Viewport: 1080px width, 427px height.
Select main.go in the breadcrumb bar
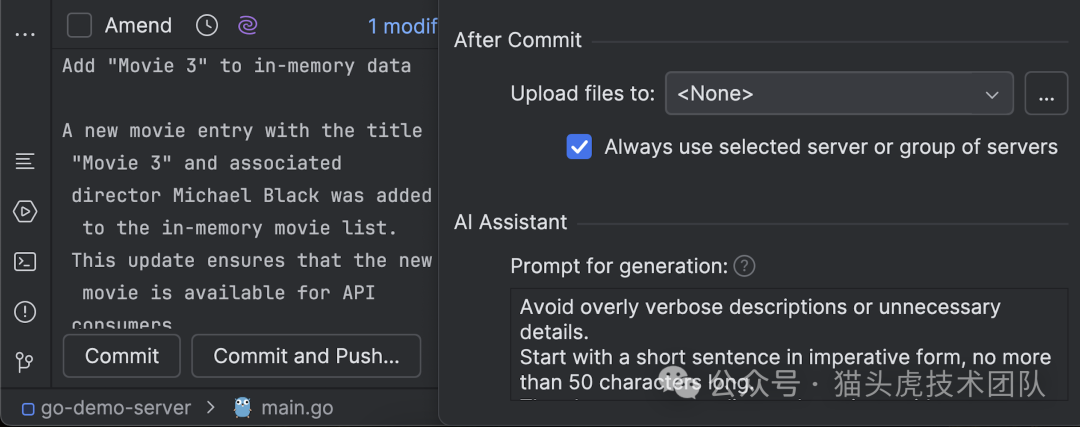pos(297,408)
